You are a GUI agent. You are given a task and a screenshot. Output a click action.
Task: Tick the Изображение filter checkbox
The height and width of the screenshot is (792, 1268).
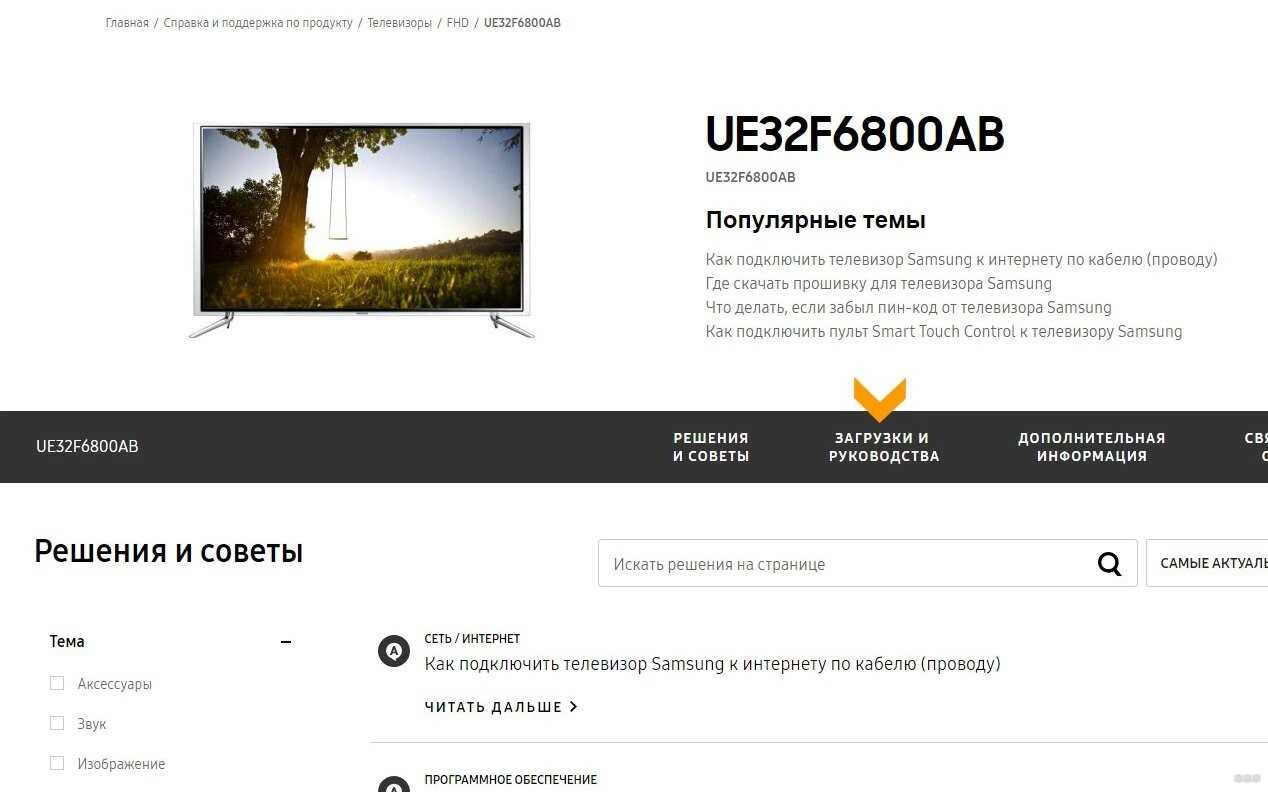click(x=57, y=763)
